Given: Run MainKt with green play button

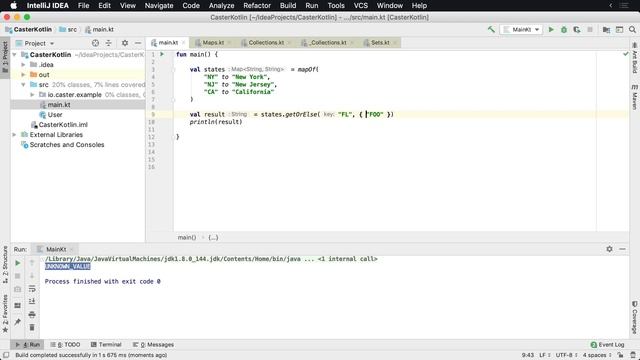Looking at the screenshot, I should click(x=551, y=29).
